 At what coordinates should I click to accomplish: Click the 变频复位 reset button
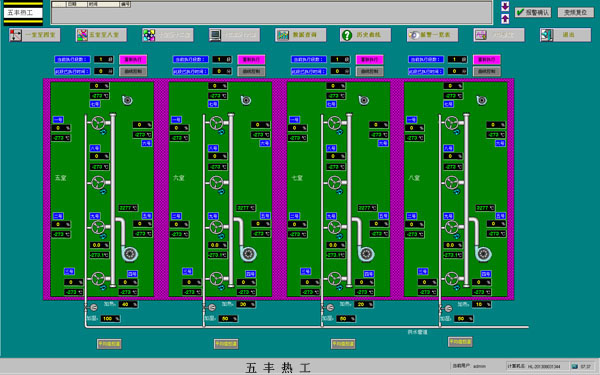point(576,13)
